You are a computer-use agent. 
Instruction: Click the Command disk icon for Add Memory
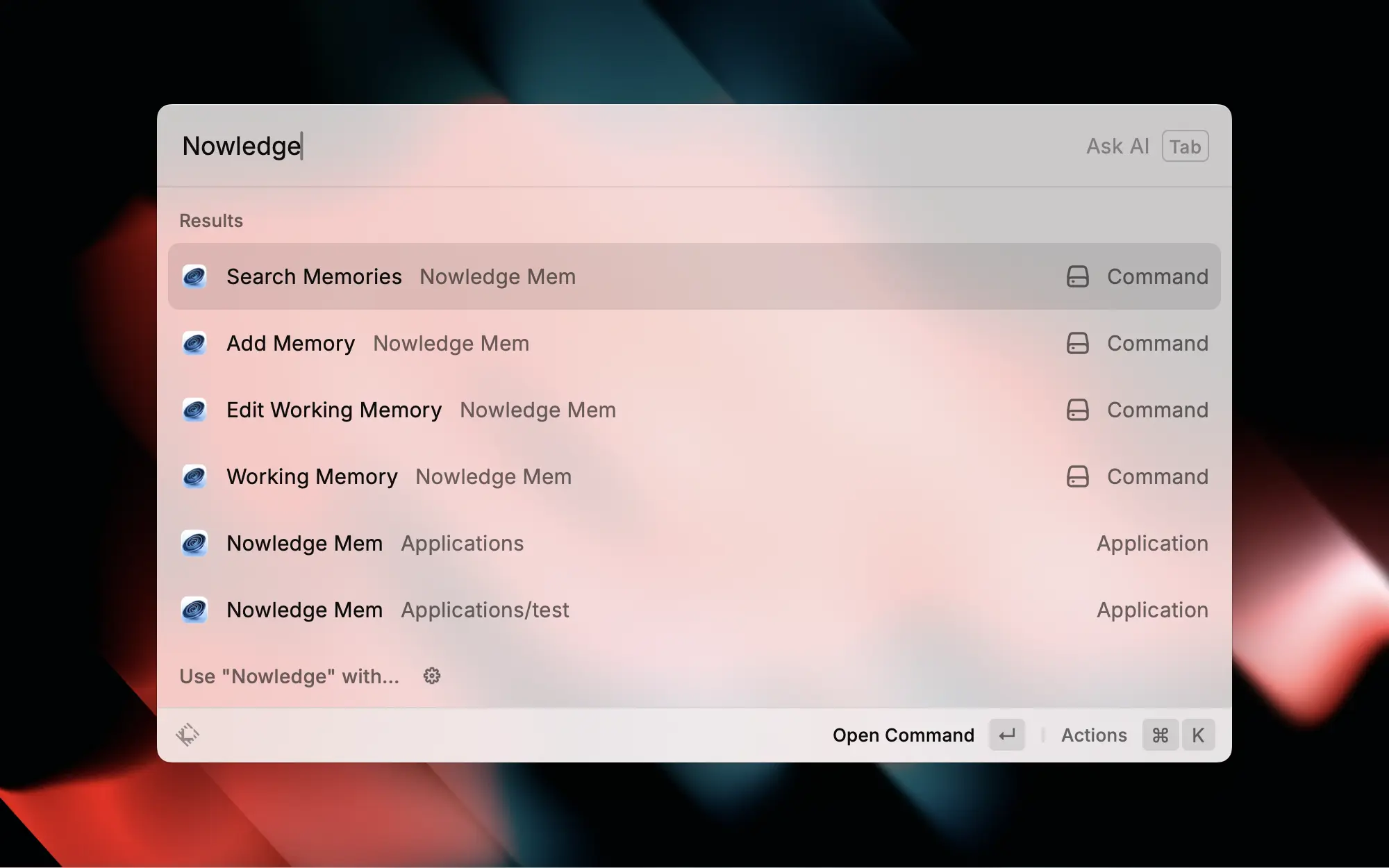[x=1077, y=343]
